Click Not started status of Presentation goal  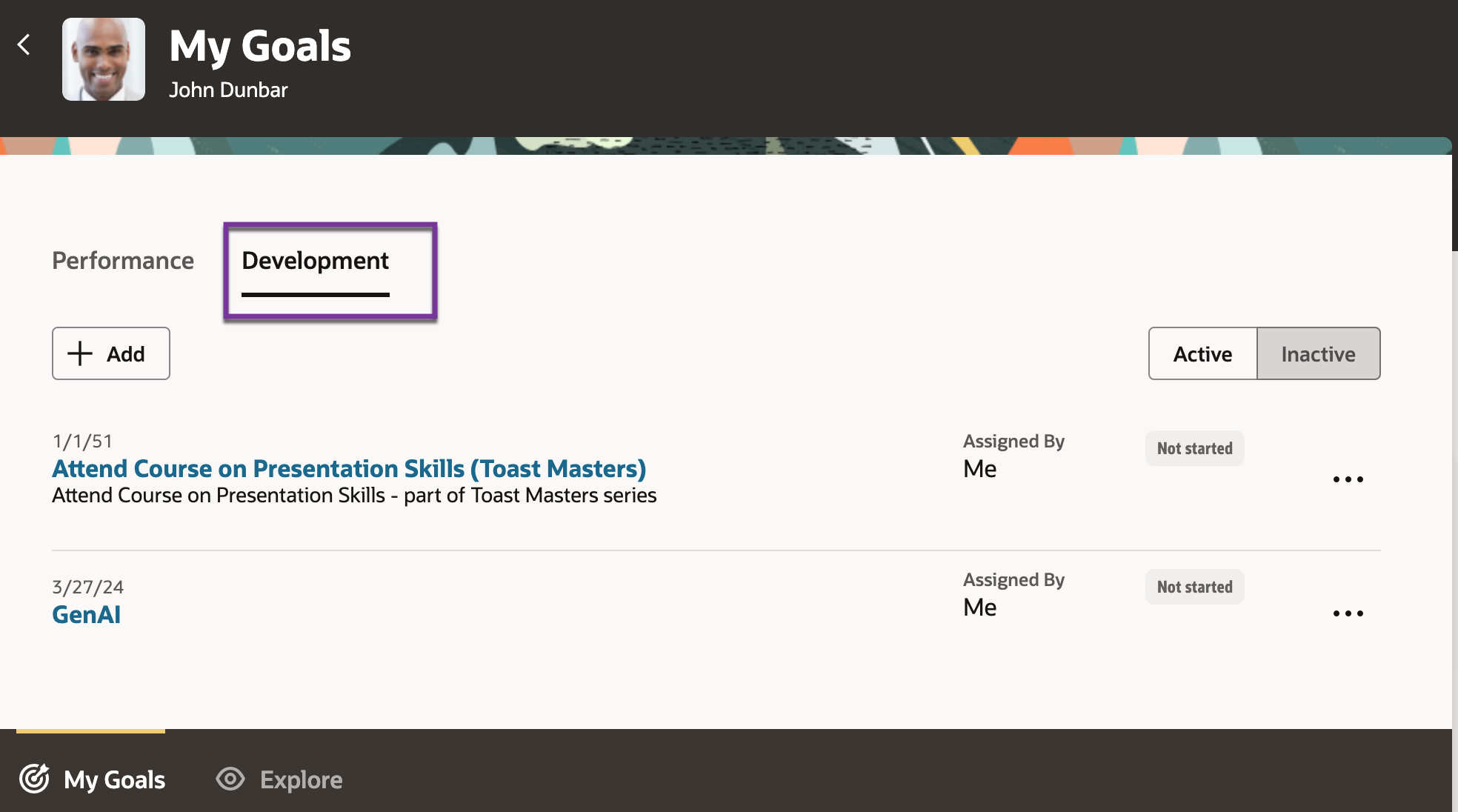(x=1194, y=448)
